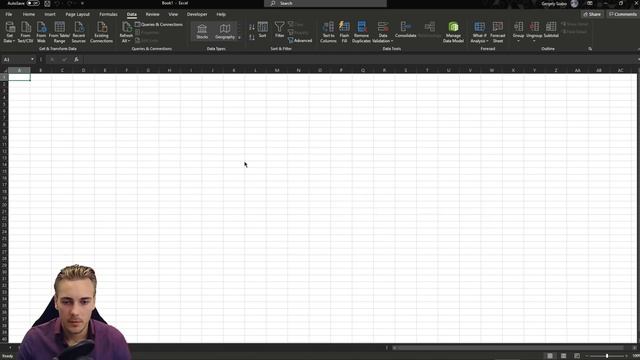Open the Page Layout tab

pyautogui.click(x=77, y=14)
